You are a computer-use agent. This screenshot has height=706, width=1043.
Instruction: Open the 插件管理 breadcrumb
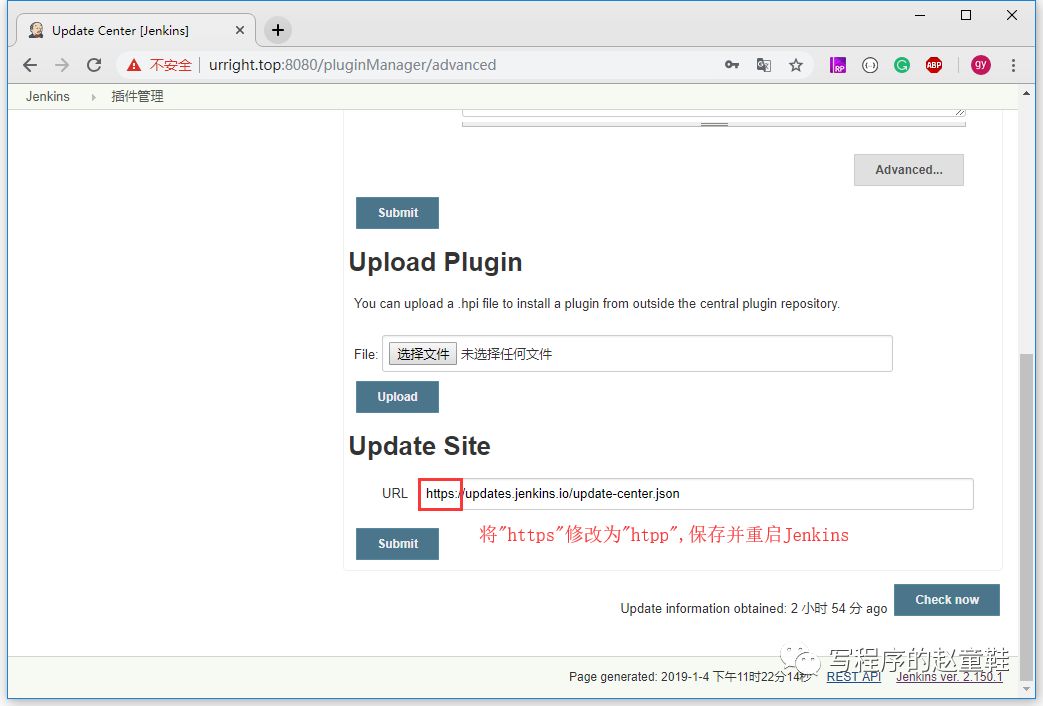coord(137,96)
